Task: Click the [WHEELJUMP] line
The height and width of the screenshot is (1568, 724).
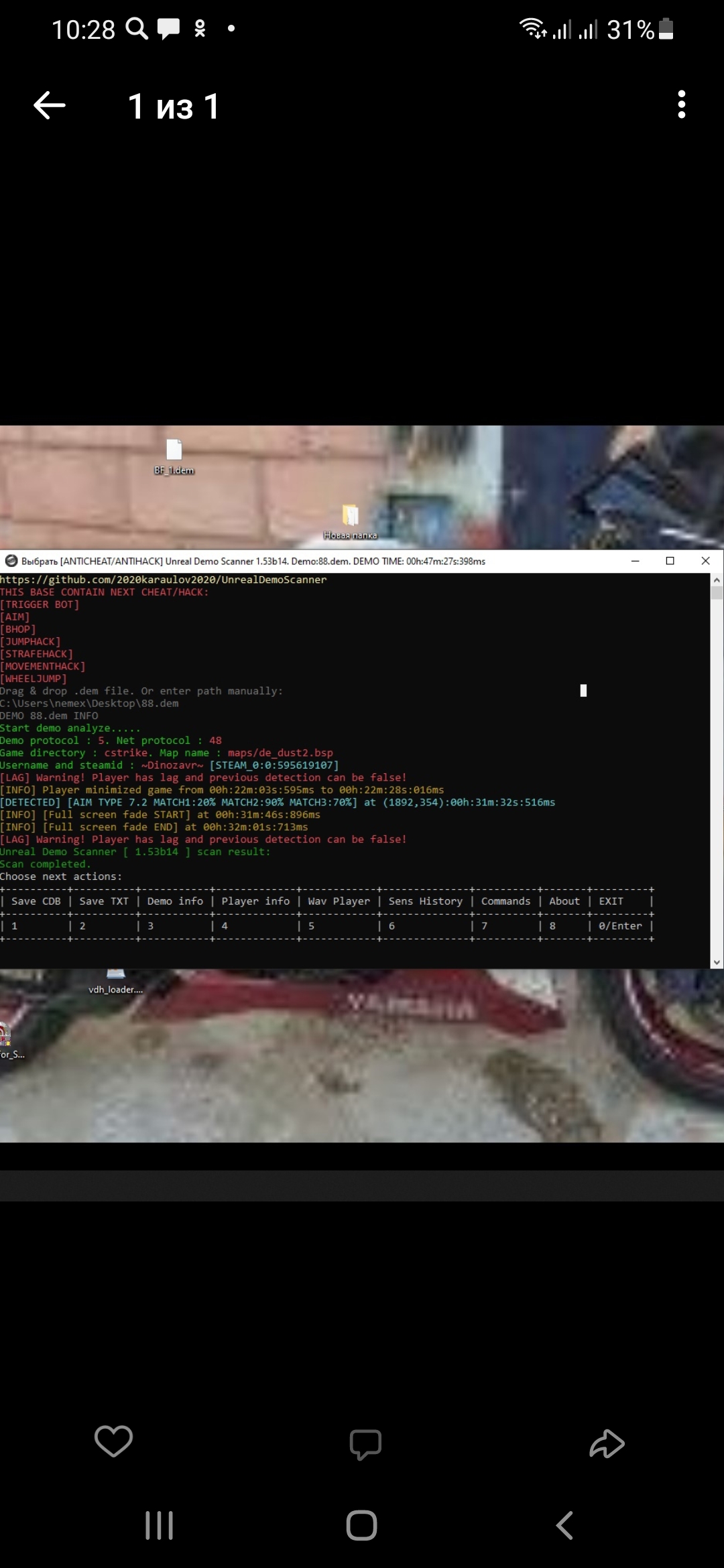Action: (x=34, y=679)
